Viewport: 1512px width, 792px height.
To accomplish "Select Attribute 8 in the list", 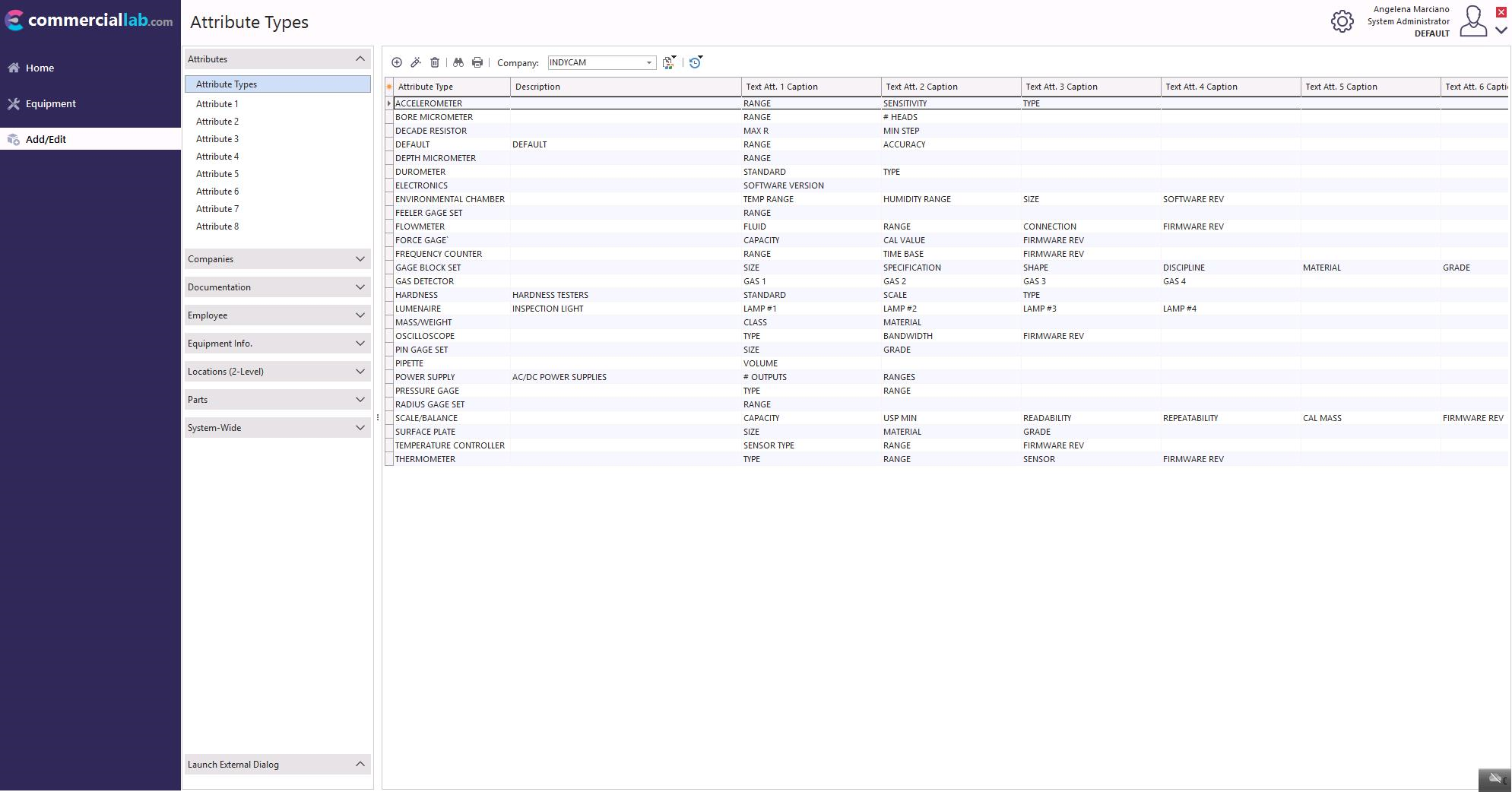I will [217, 227].
